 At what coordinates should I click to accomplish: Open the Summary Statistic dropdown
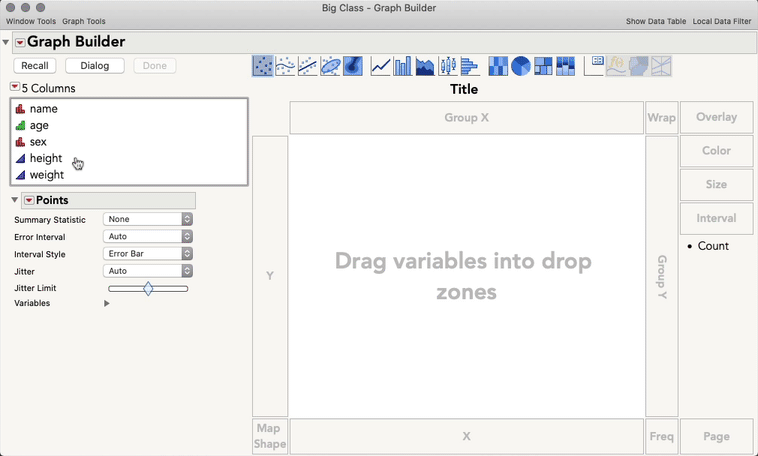(148, 219)
